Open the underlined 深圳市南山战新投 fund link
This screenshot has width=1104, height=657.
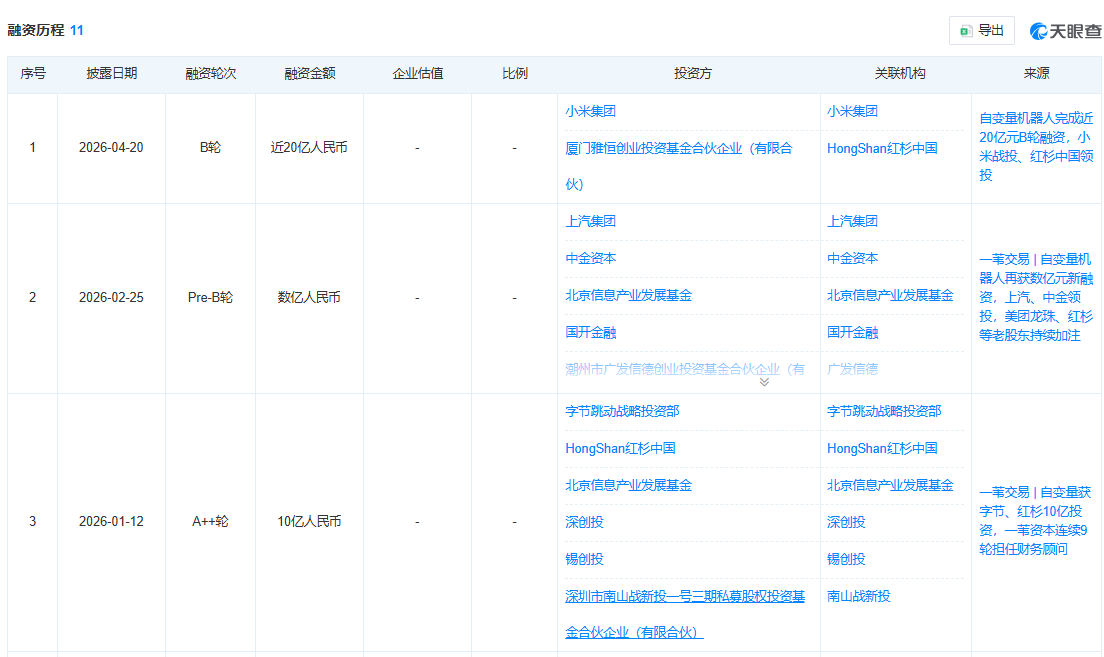click(x=684, y=597)
